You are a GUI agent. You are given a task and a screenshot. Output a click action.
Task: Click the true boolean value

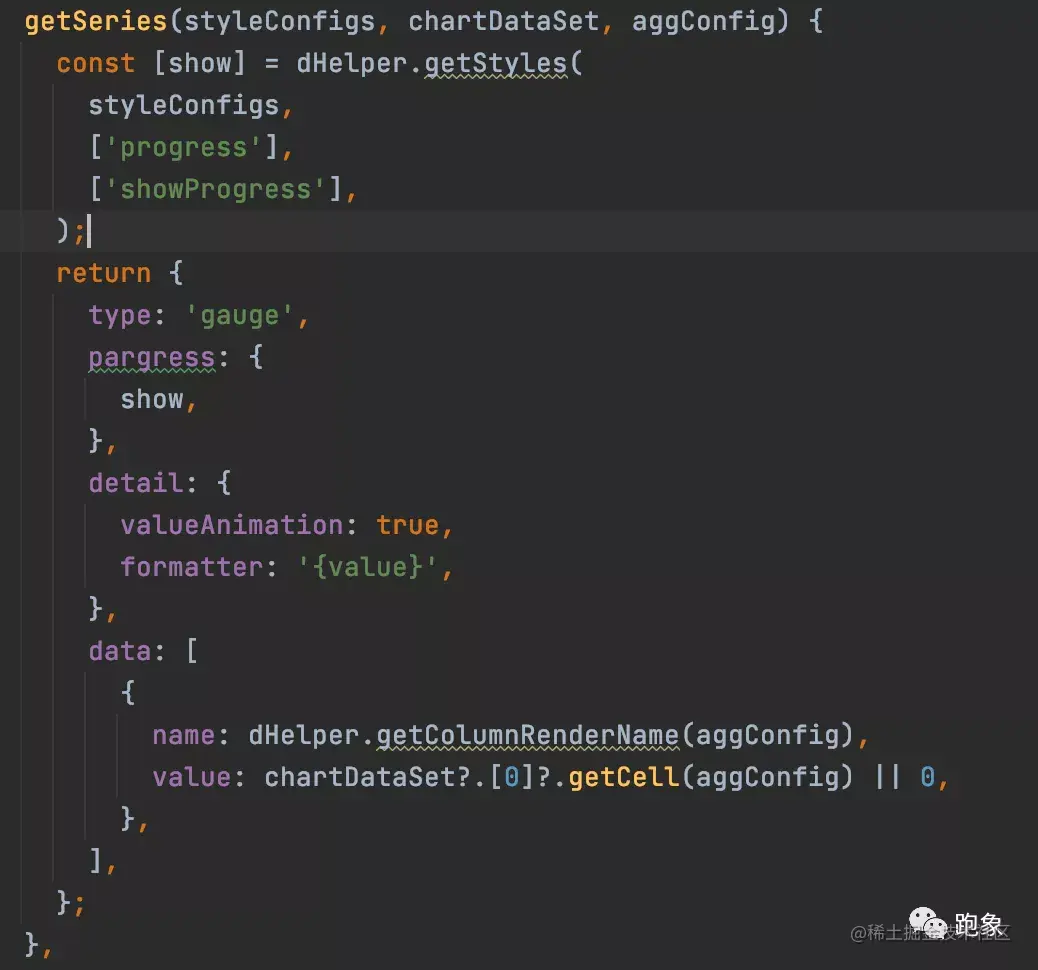pos(407,525)
